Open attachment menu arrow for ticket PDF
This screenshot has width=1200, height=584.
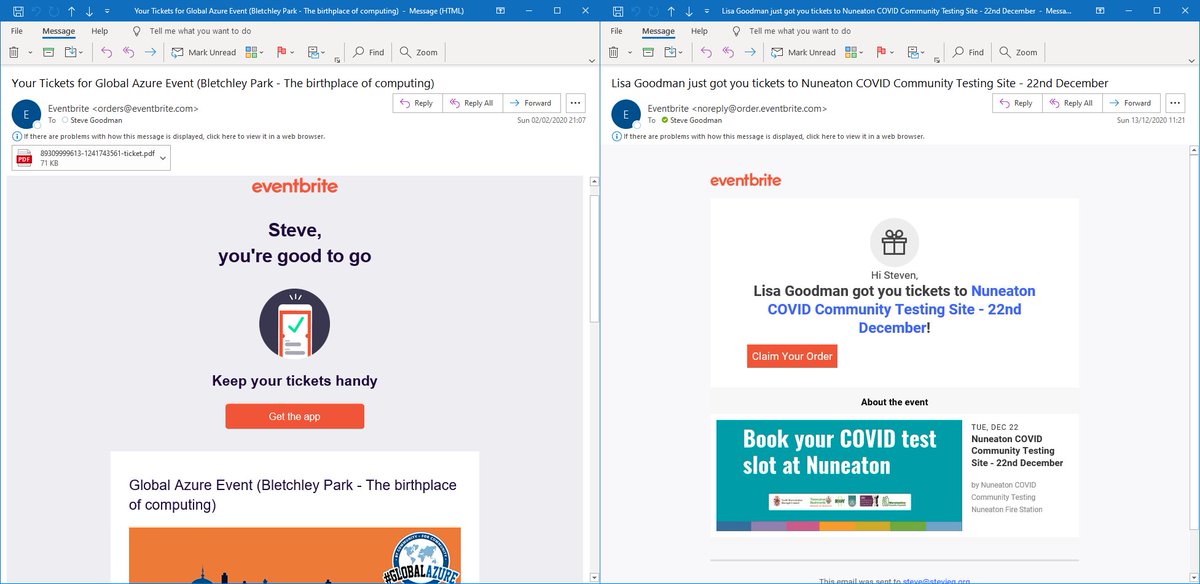(x=163, y=158)
